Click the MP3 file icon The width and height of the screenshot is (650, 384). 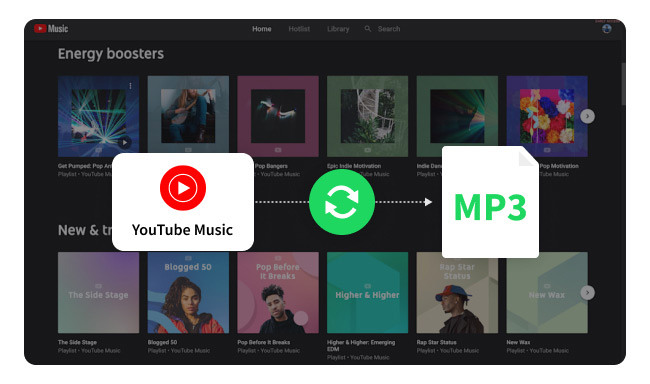coord(490,202)
